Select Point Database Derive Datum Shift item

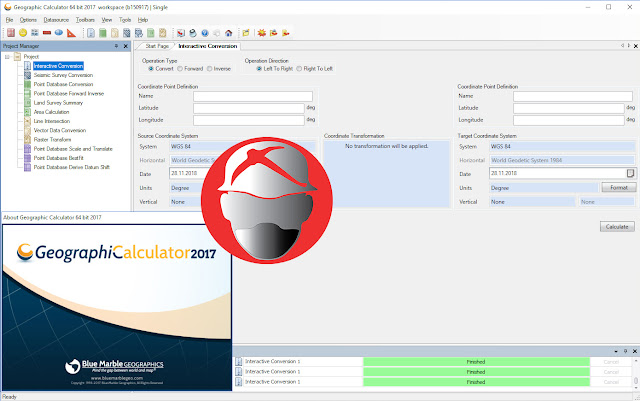pyautogui.click(x=71, y=167)
